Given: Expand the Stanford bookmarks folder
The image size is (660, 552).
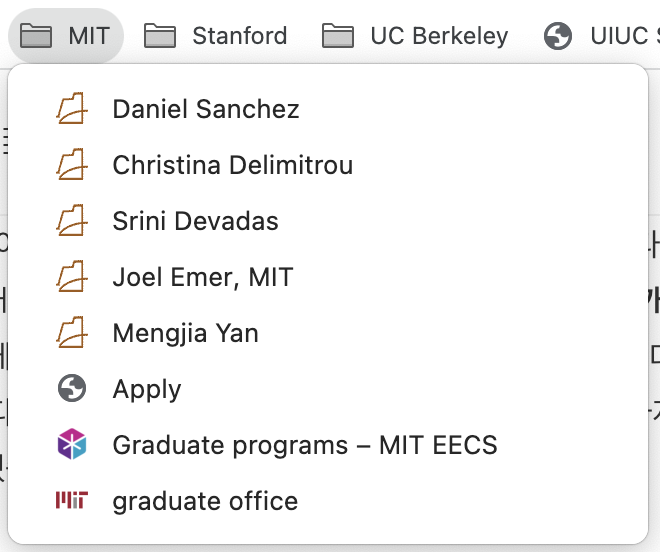Looking at the screenshot, I should tap(216, 36).
